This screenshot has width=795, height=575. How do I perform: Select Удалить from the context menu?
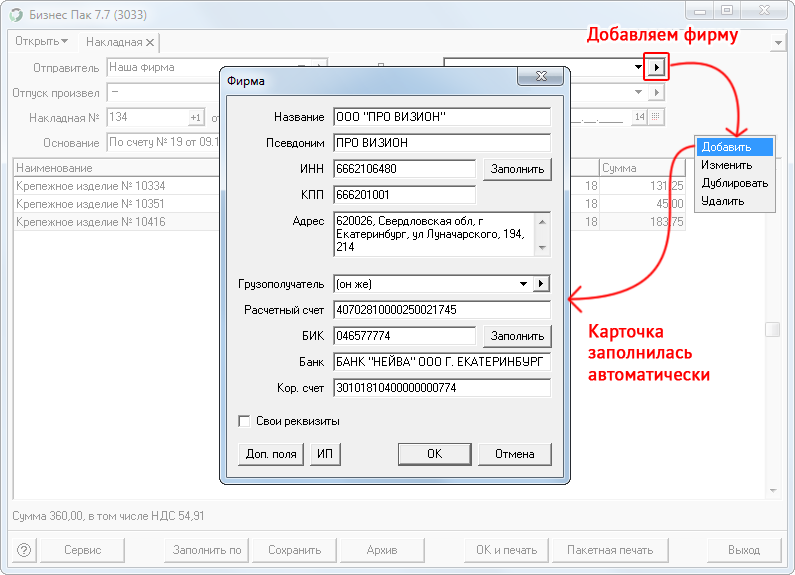(x=722, y=201)
